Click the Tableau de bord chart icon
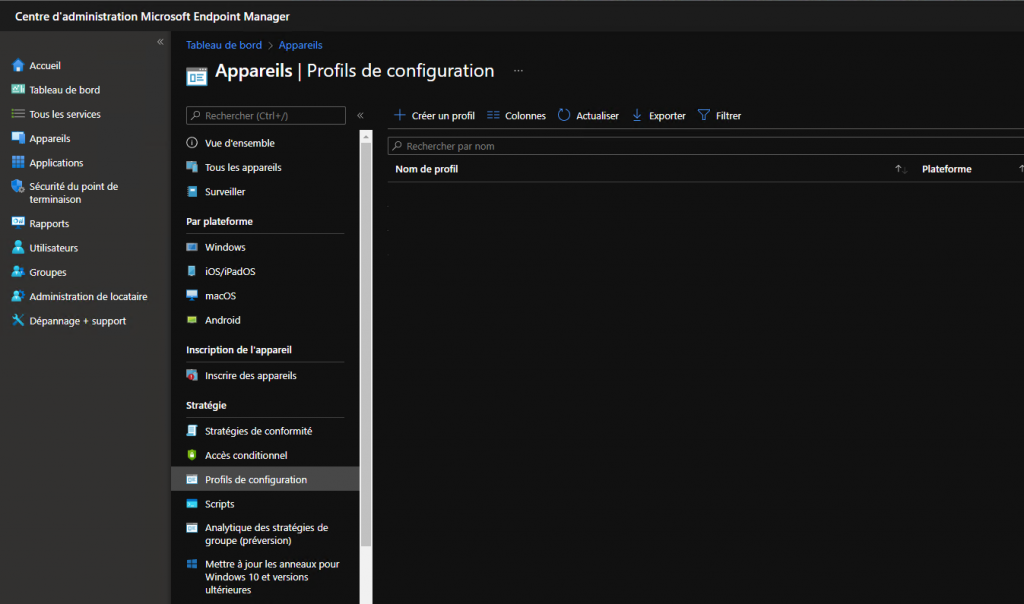 [18, 89]
